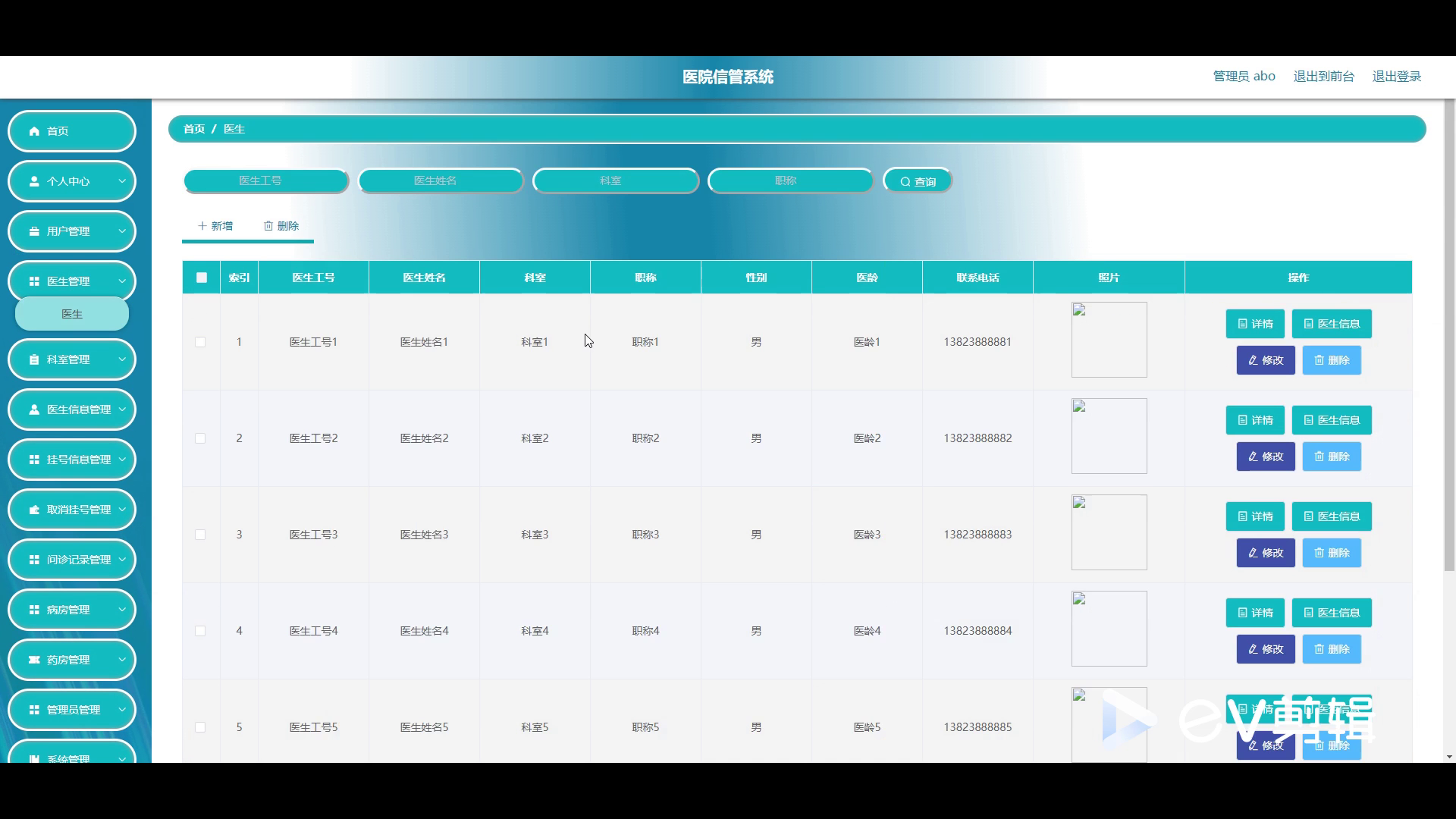Screen dimensions: 1456x819
Task: Expand the 问诊记录管理 chevron
Action: (122, 560)
